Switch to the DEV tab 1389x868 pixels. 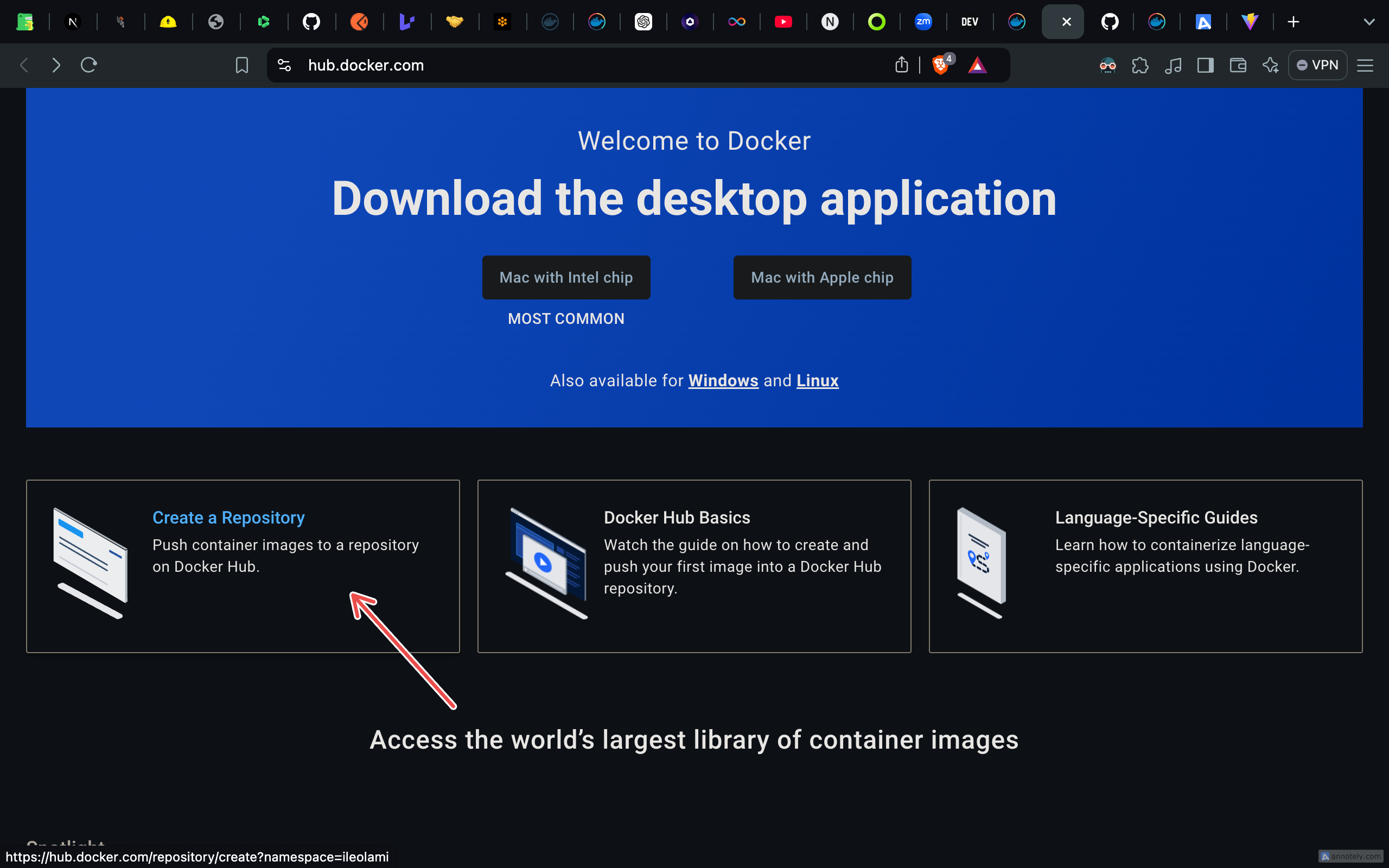coord(970,22)
